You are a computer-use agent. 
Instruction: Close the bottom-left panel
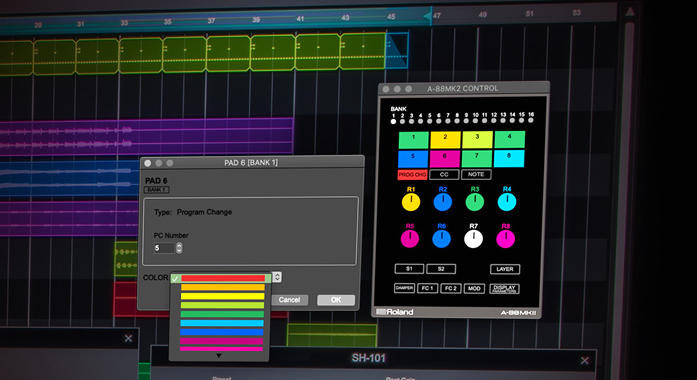coord(128,339)
